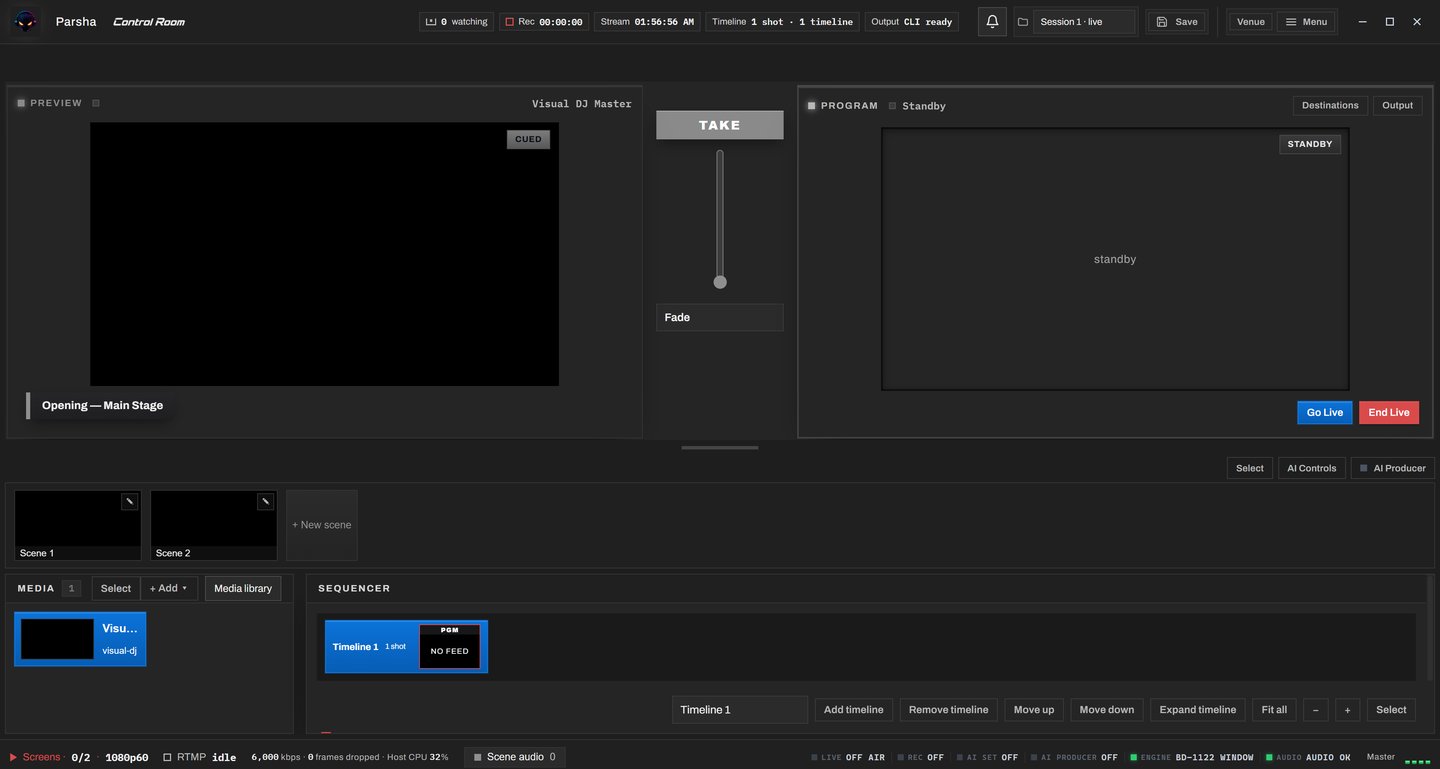This screenshot has height=769, width=1440.
Task: Select the Scene 2 thumbnail
Action: 213,525
